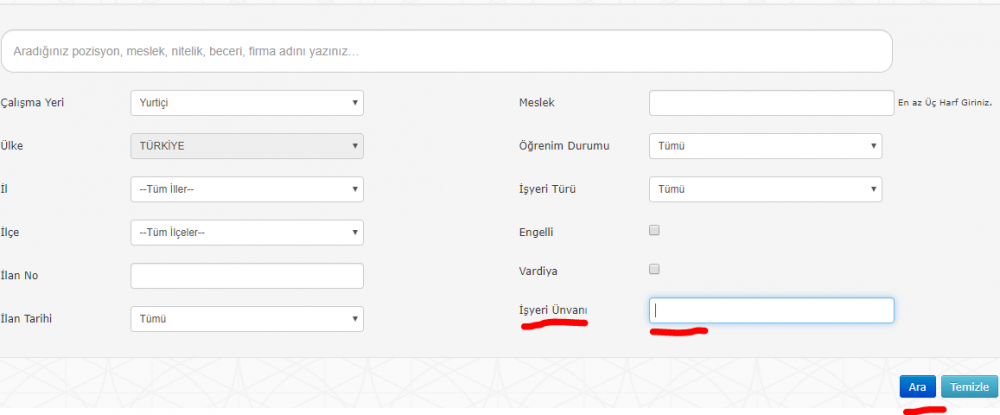
Task: Click the İşyeri Ünvanı label
Action: (553, 310)
